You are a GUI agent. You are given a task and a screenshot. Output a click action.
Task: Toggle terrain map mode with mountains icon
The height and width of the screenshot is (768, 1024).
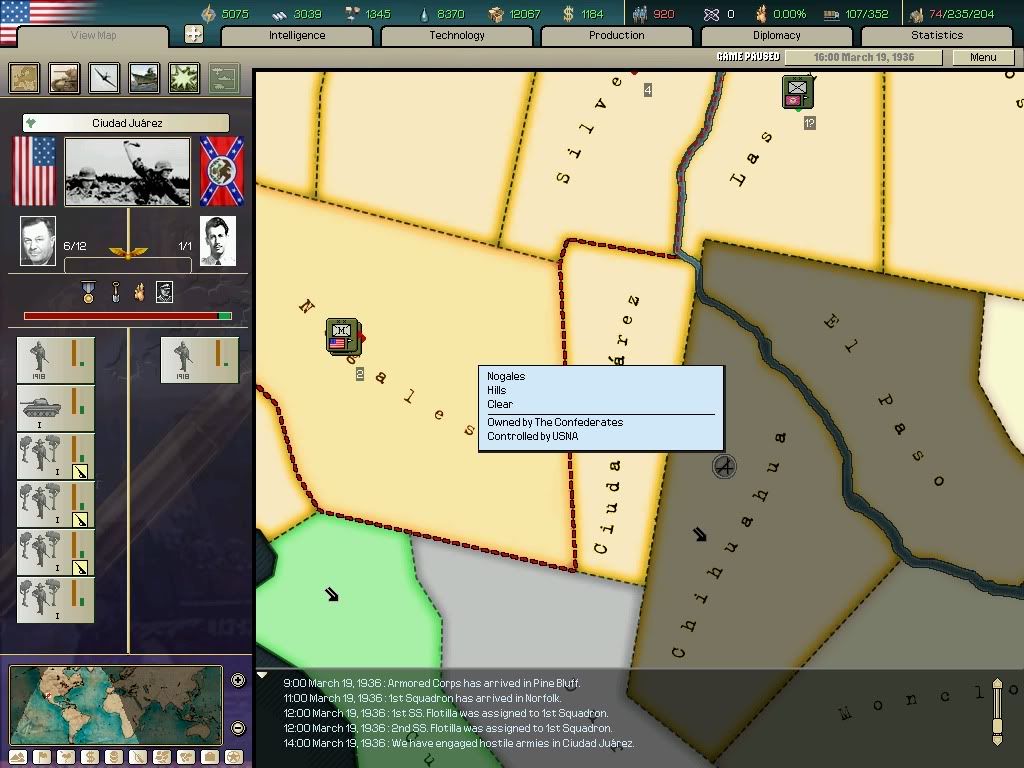18,757
